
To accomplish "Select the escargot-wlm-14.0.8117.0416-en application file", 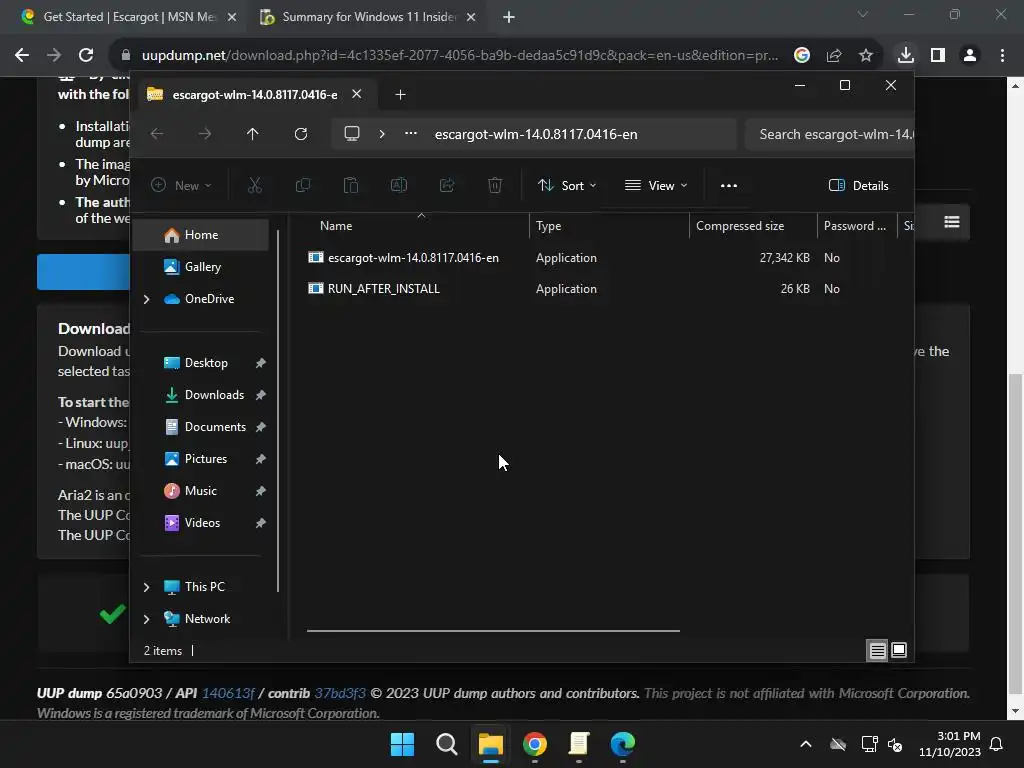I will coord(413,258).
